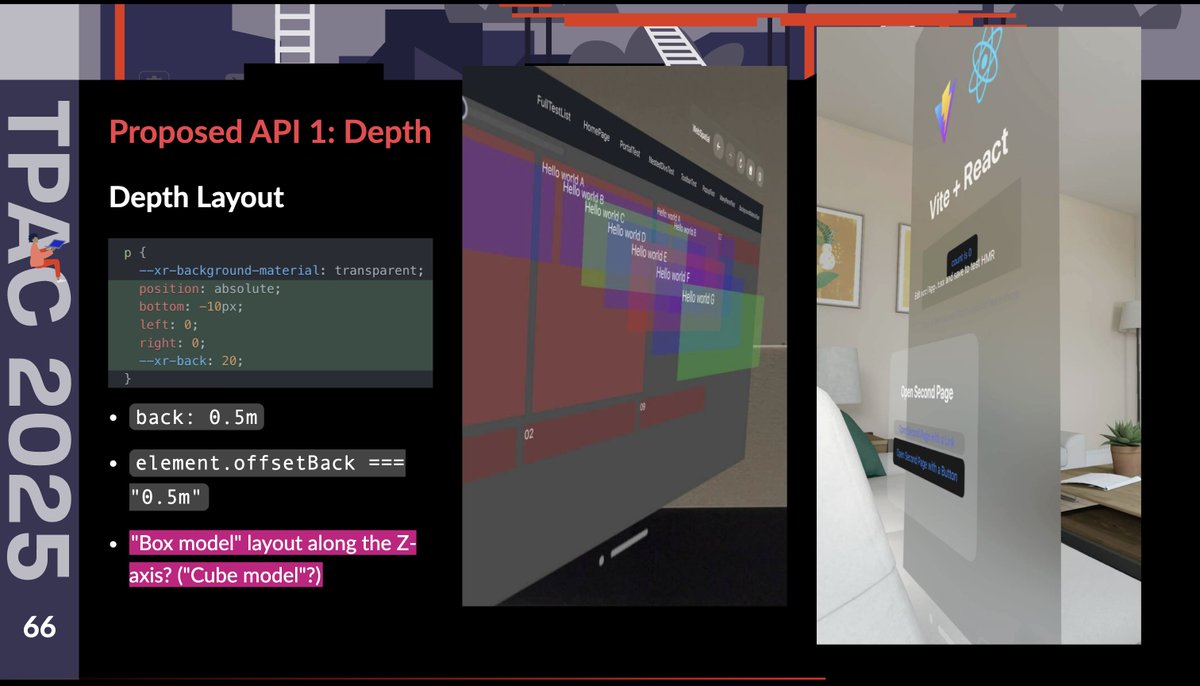
Task: Click the 'back: 0.5m' bullet
Action: point(196,417)
